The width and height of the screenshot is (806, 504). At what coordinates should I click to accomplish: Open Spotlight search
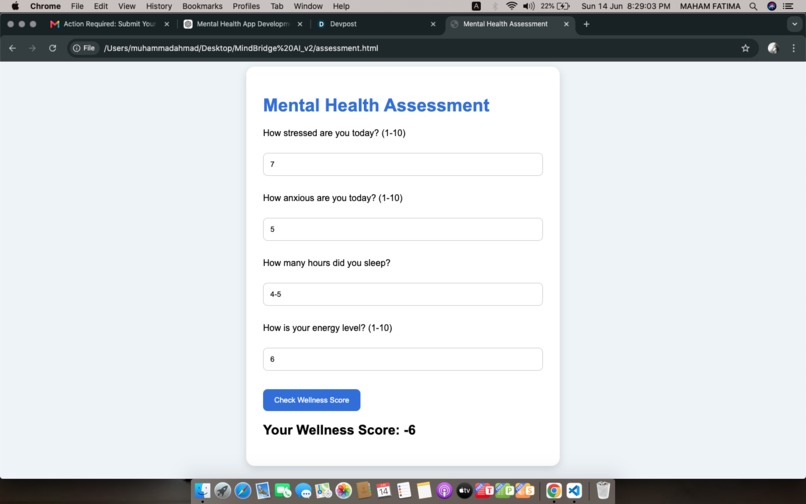[753, 6]
